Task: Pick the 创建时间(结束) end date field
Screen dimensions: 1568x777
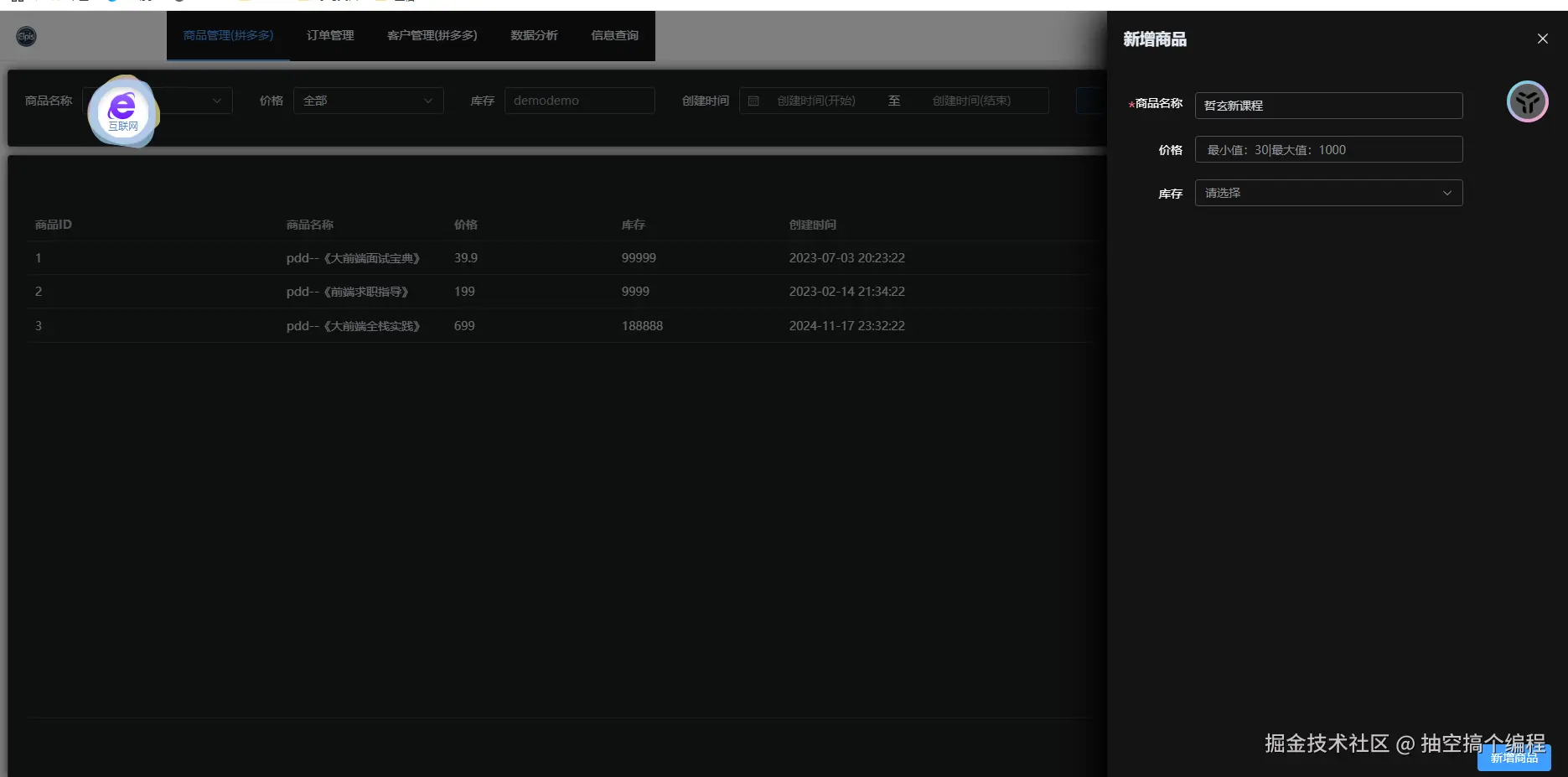Action: [x=971, y=101]
